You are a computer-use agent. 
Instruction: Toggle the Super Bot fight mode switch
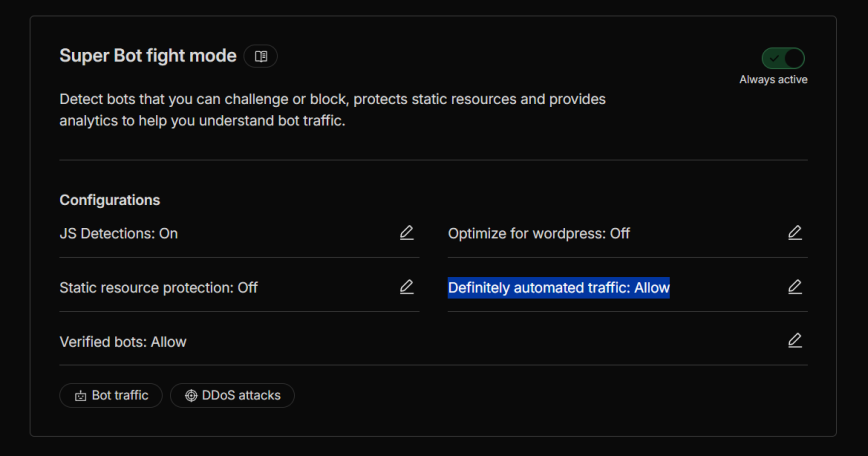pyautogui.click(x=783, y=58)
